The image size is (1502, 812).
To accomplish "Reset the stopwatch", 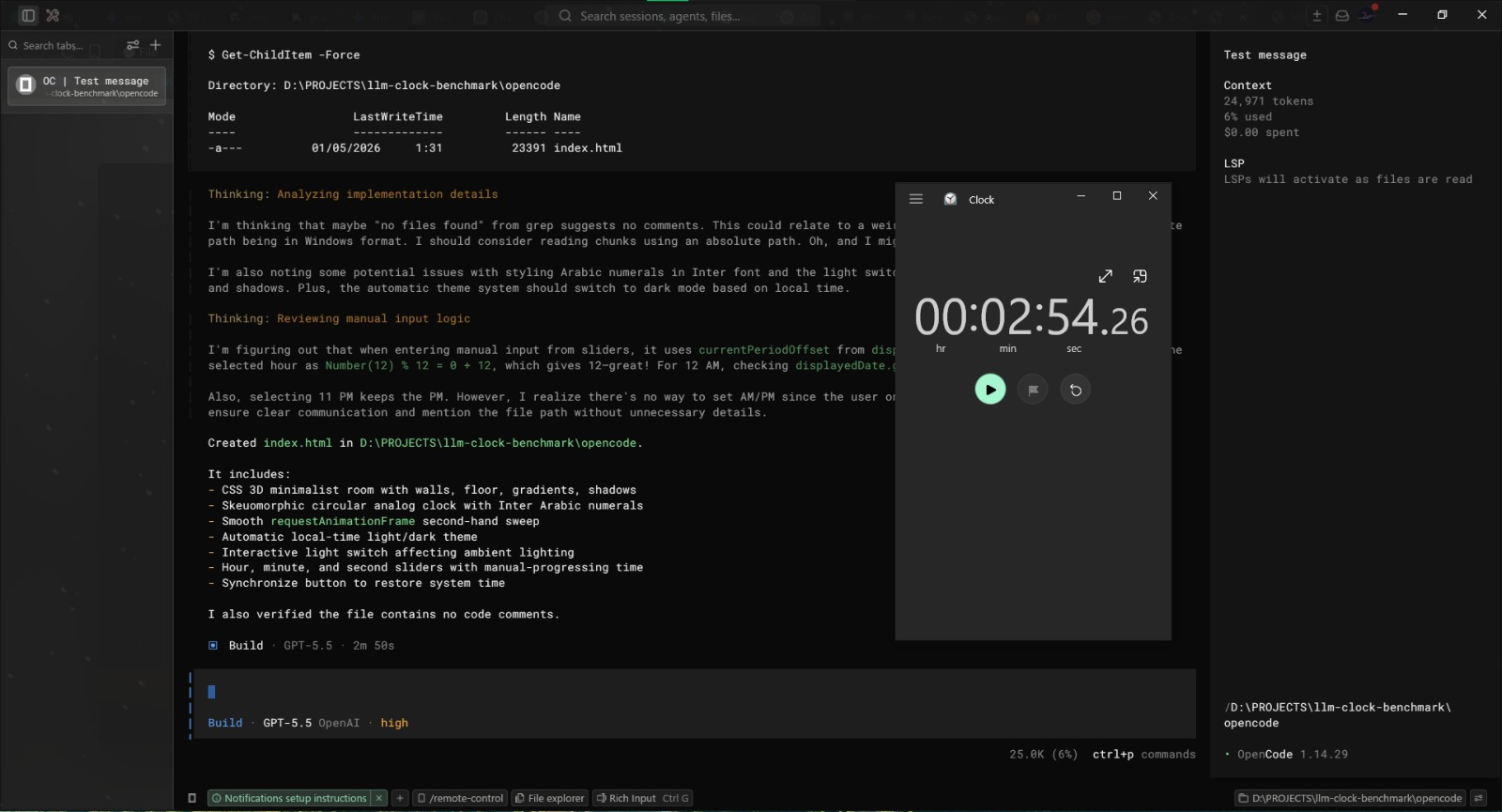I will [x=1076, y=390].
